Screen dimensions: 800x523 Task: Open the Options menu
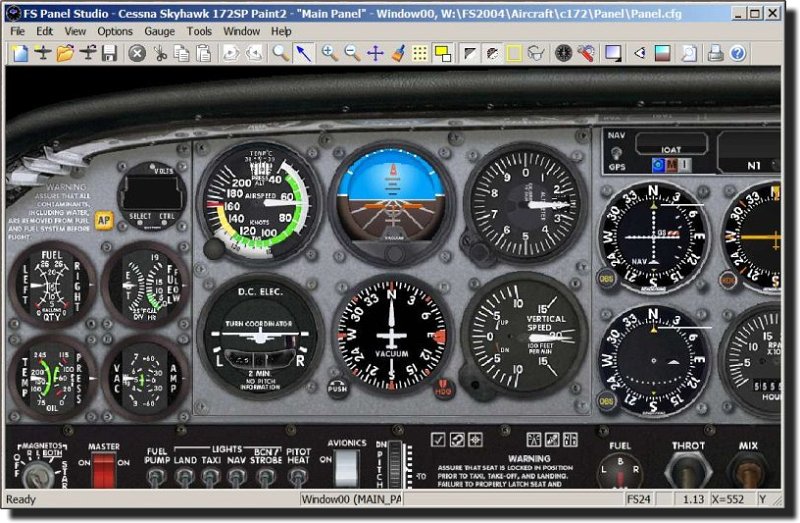(x=115, y=31)
